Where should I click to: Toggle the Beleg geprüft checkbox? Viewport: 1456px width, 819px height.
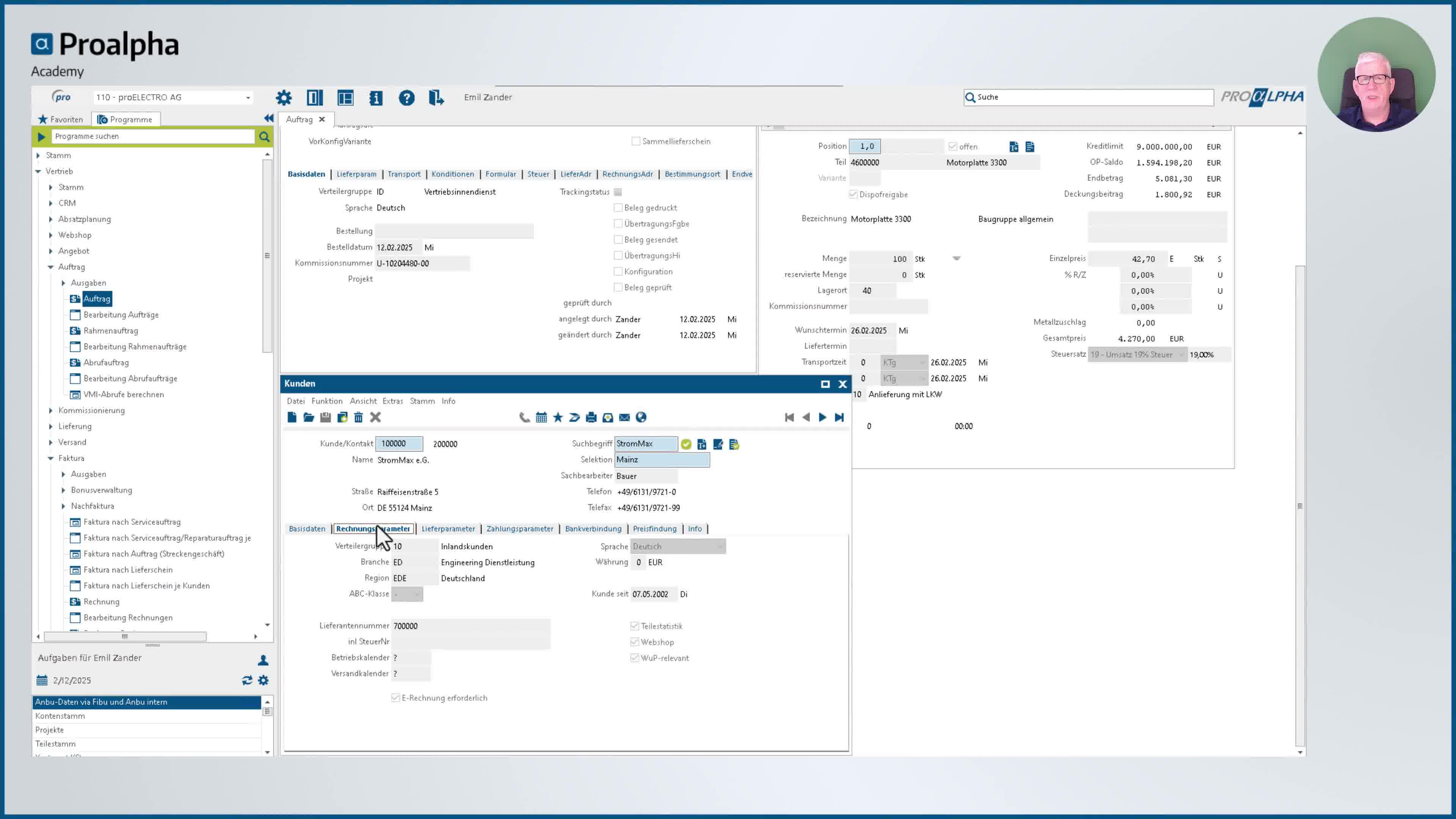[x=618, y=287]
